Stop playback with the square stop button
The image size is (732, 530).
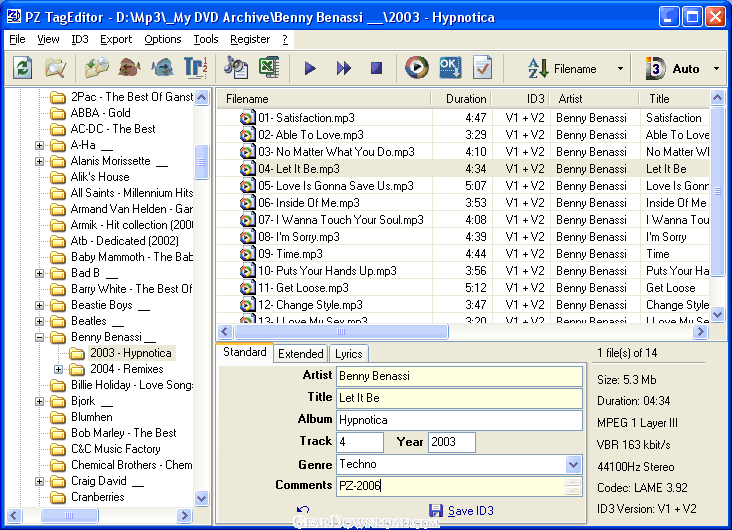click(376, 69)
